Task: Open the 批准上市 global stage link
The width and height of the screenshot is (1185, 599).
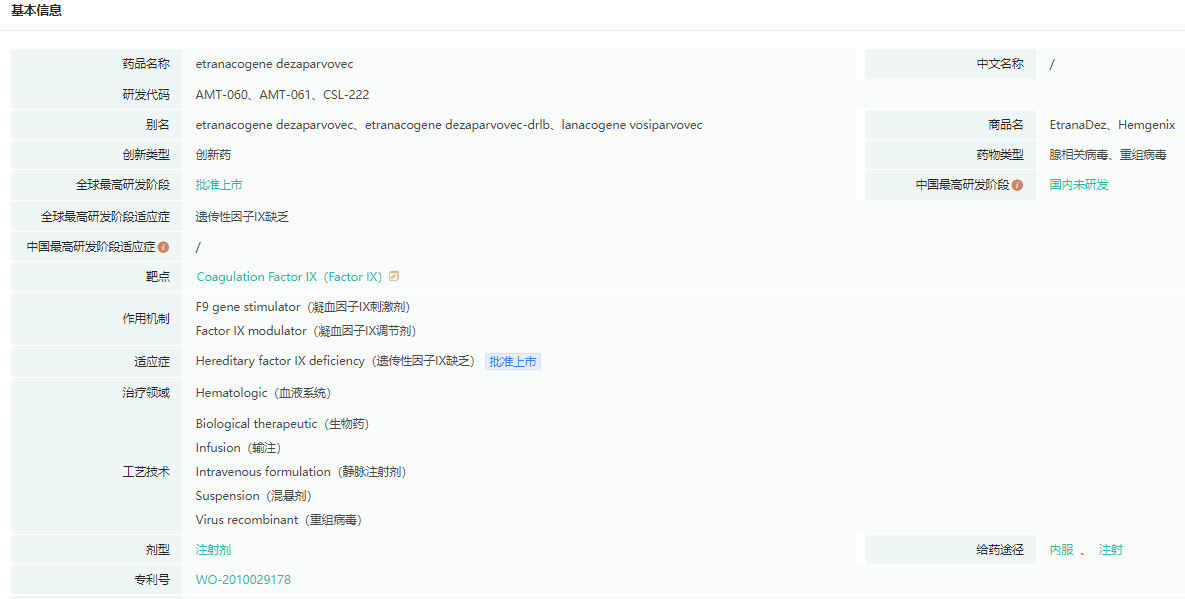Action: click(218, 185)
